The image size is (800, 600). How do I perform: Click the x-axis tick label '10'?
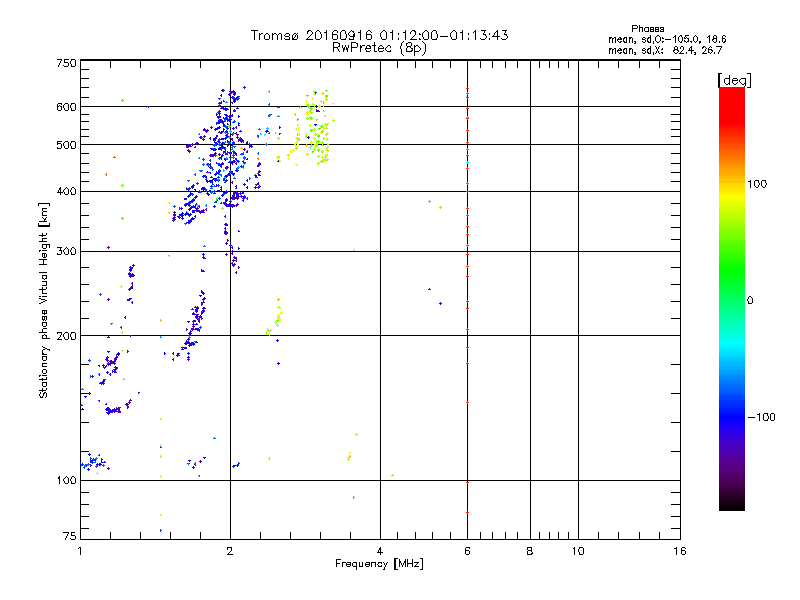[x=578, y=551]
